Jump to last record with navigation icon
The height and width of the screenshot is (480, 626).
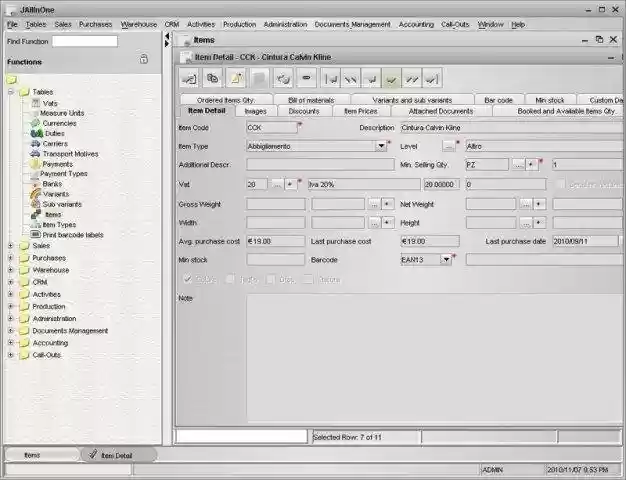(x=432, y=78)
